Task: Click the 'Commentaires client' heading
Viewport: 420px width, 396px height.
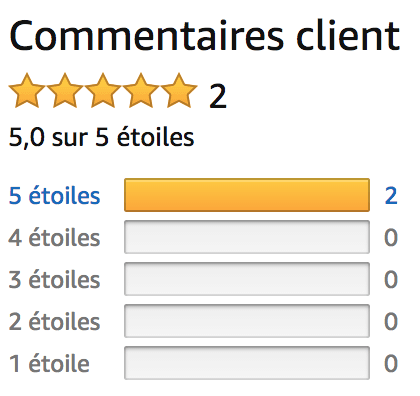Action: coord(204,35)
